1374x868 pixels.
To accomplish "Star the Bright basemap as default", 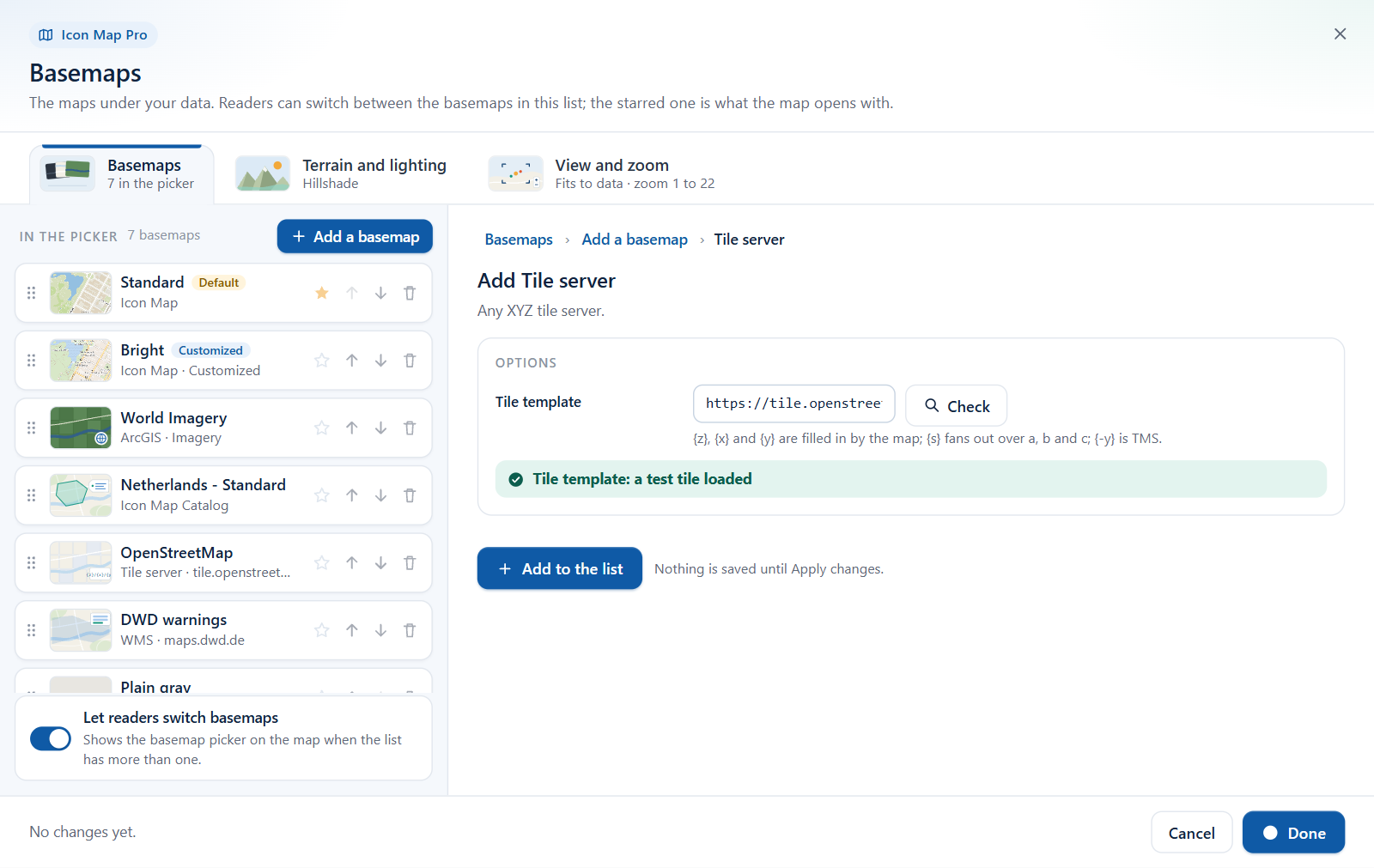I will click(x=322, y=361).
